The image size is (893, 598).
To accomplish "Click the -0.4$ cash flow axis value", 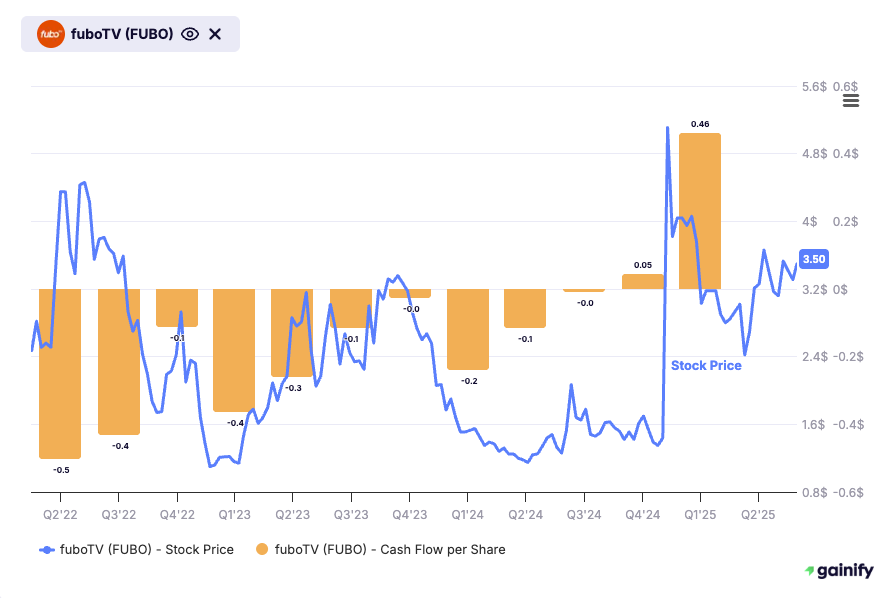I will click(848, 424).
